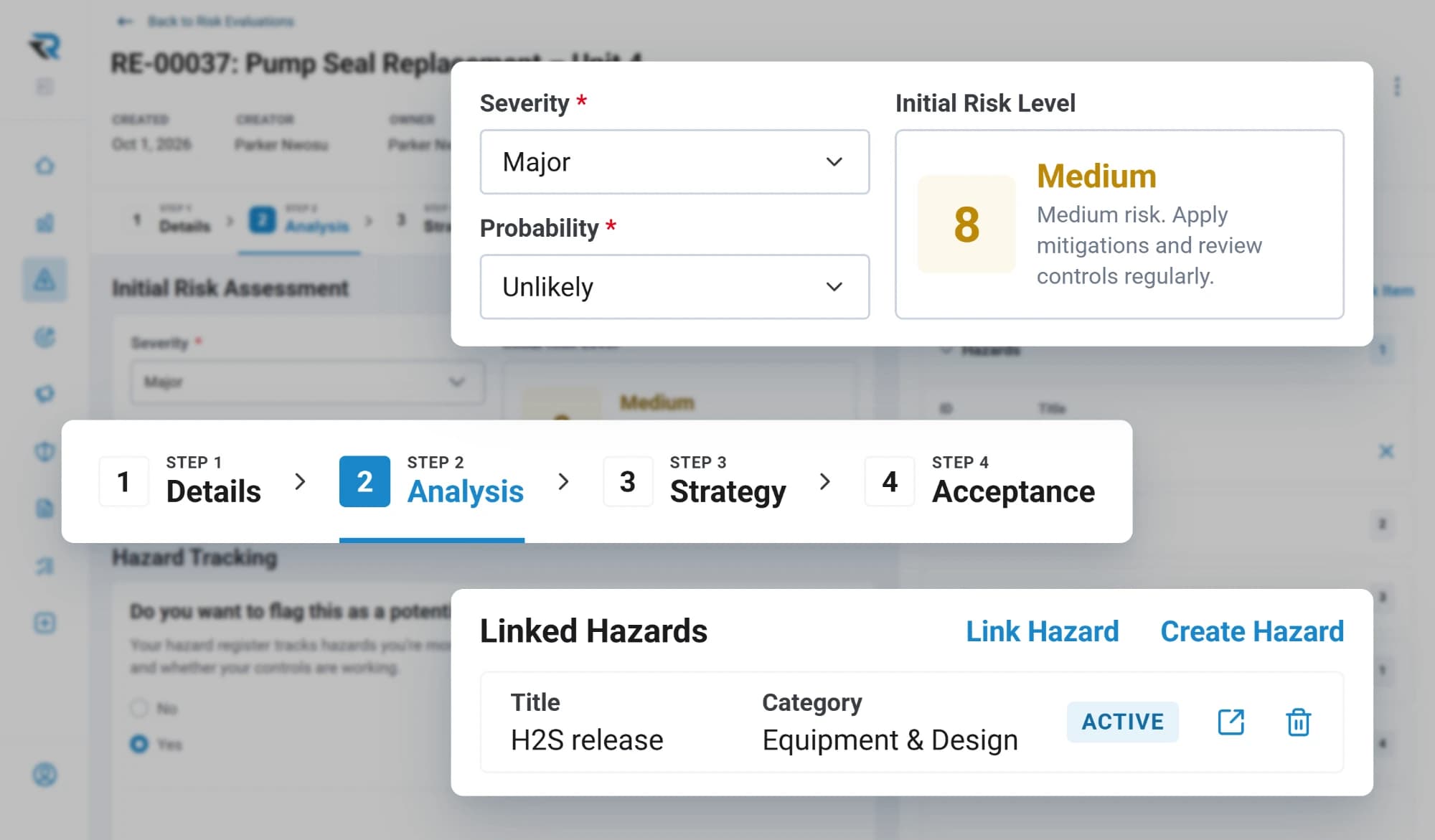This screenshot has width=1435, height=840.
Task: Click the bar chart icon in sidebar
Action: pos(44,222)
